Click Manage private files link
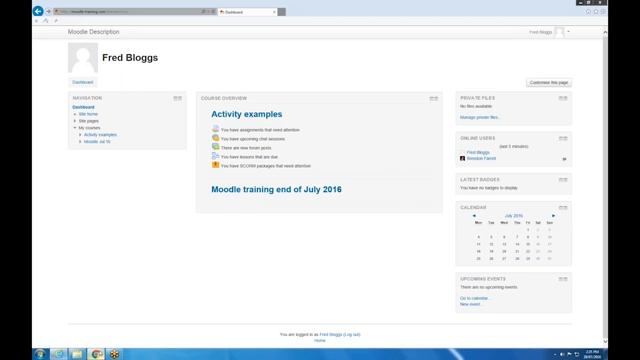 [x=480, y=118]
